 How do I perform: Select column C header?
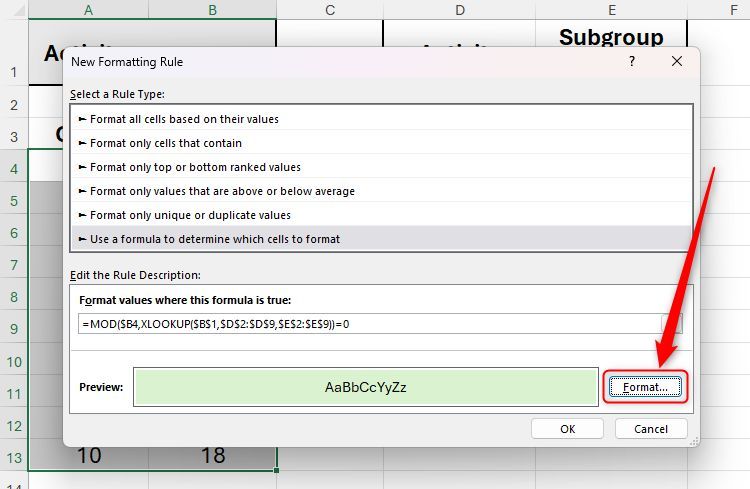click(x=329, y=10)
